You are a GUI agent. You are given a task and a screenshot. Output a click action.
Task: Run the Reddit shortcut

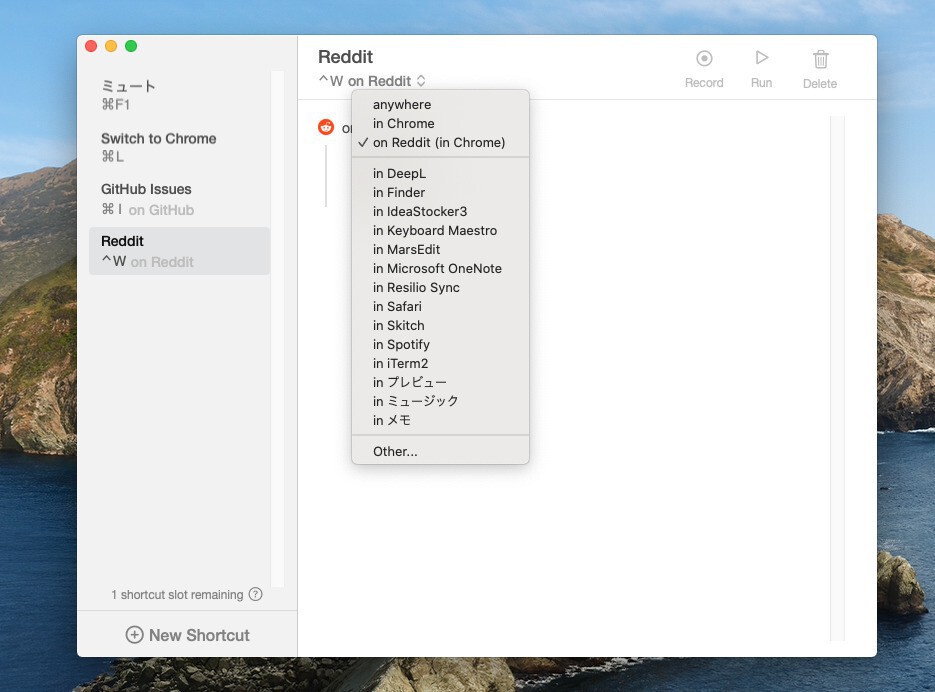pyautogui.click(x=761, y=60)
